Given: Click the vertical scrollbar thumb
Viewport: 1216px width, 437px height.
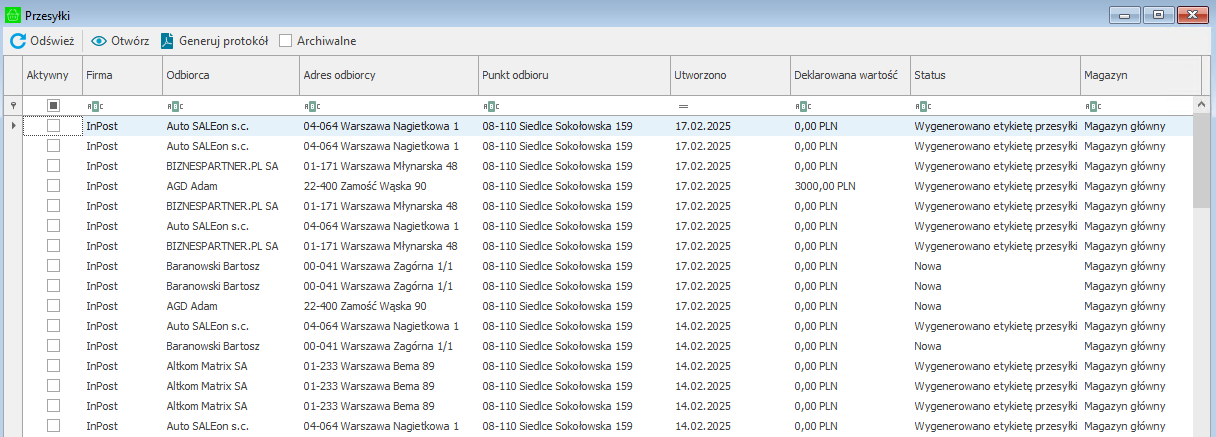Looking at the screenshot, I should (1203, 160).
